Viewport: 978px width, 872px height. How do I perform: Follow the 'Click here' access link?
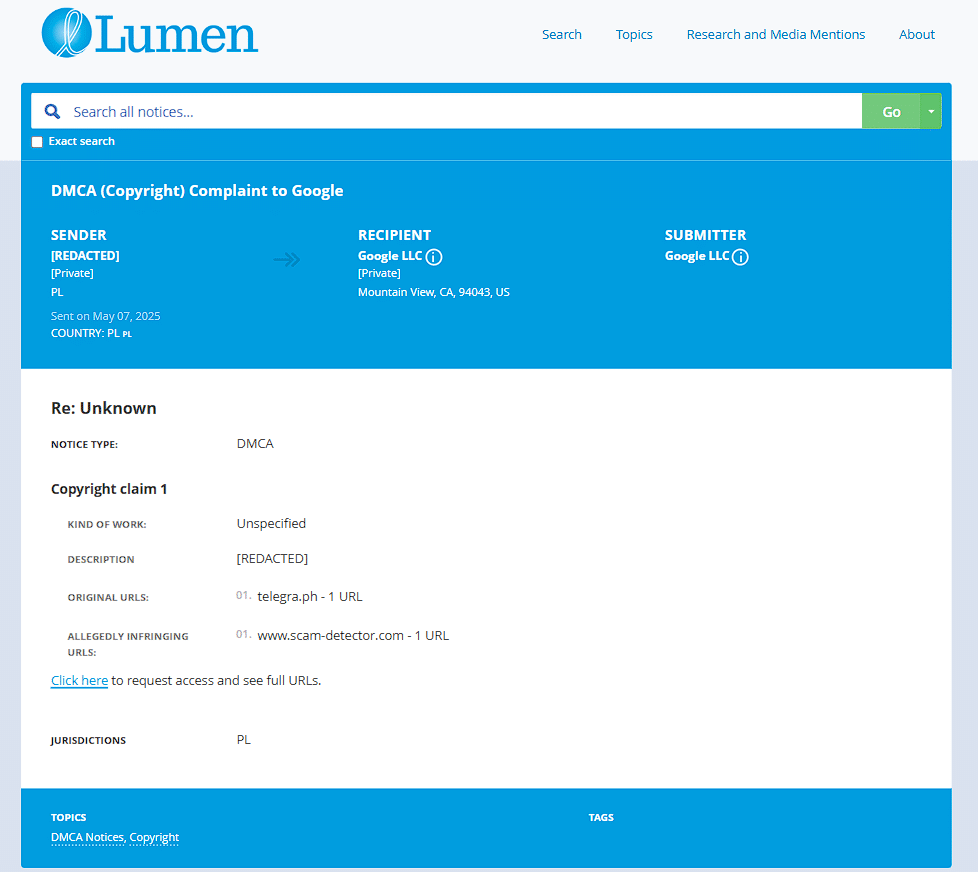(x=79, y=681)
